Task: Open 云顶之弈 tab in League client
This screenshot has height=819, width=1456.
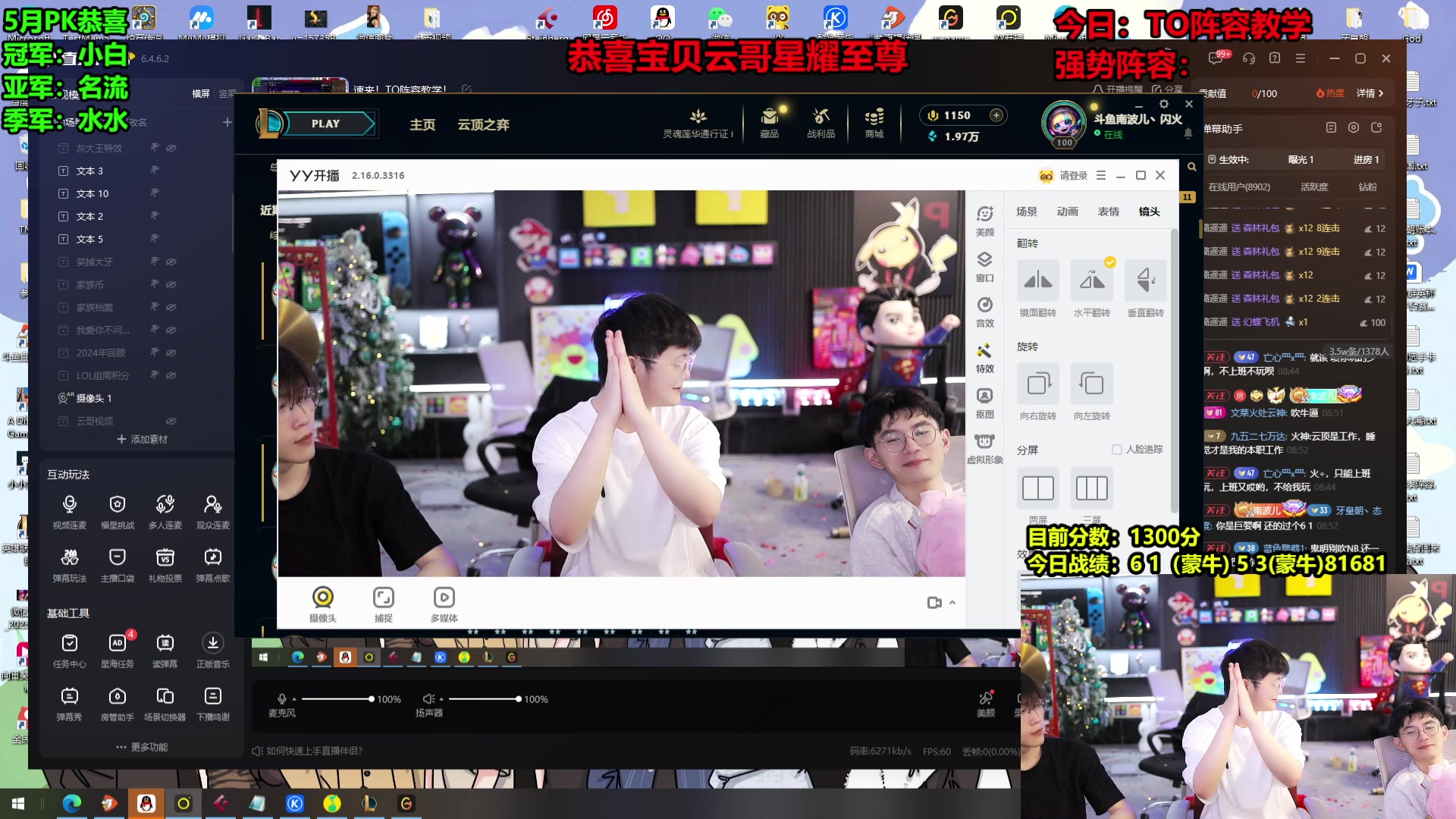Action: tap(483, 124)
